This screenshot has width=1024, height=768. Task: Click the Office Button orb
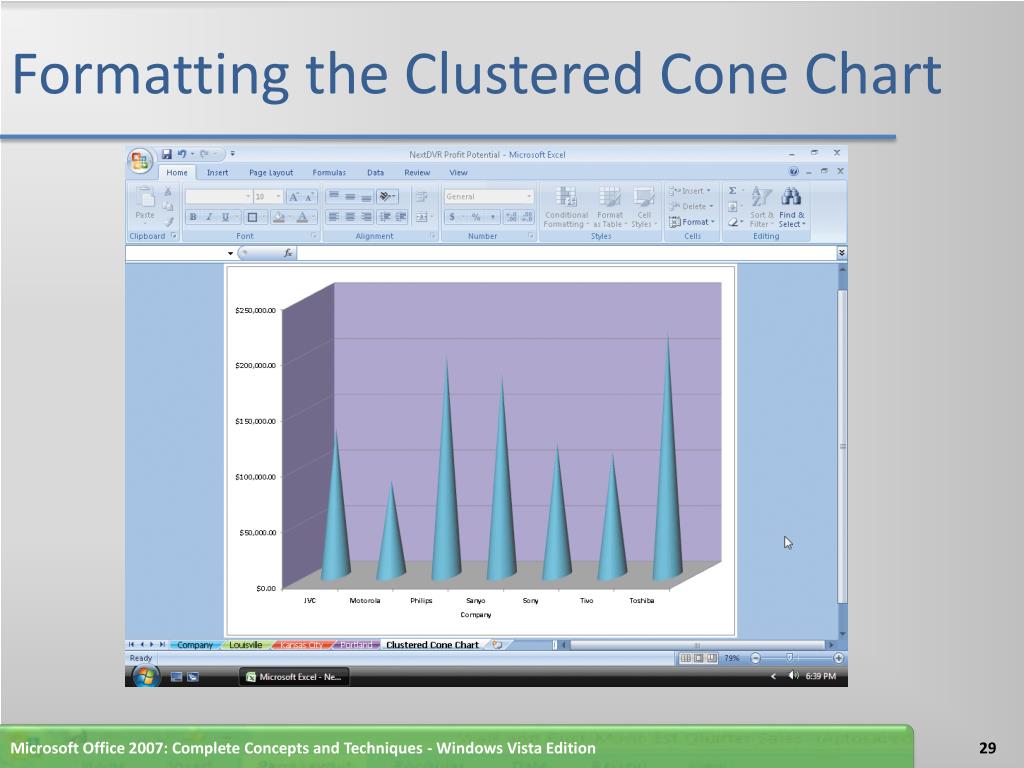pyautogui.click(x=140, y=161)
